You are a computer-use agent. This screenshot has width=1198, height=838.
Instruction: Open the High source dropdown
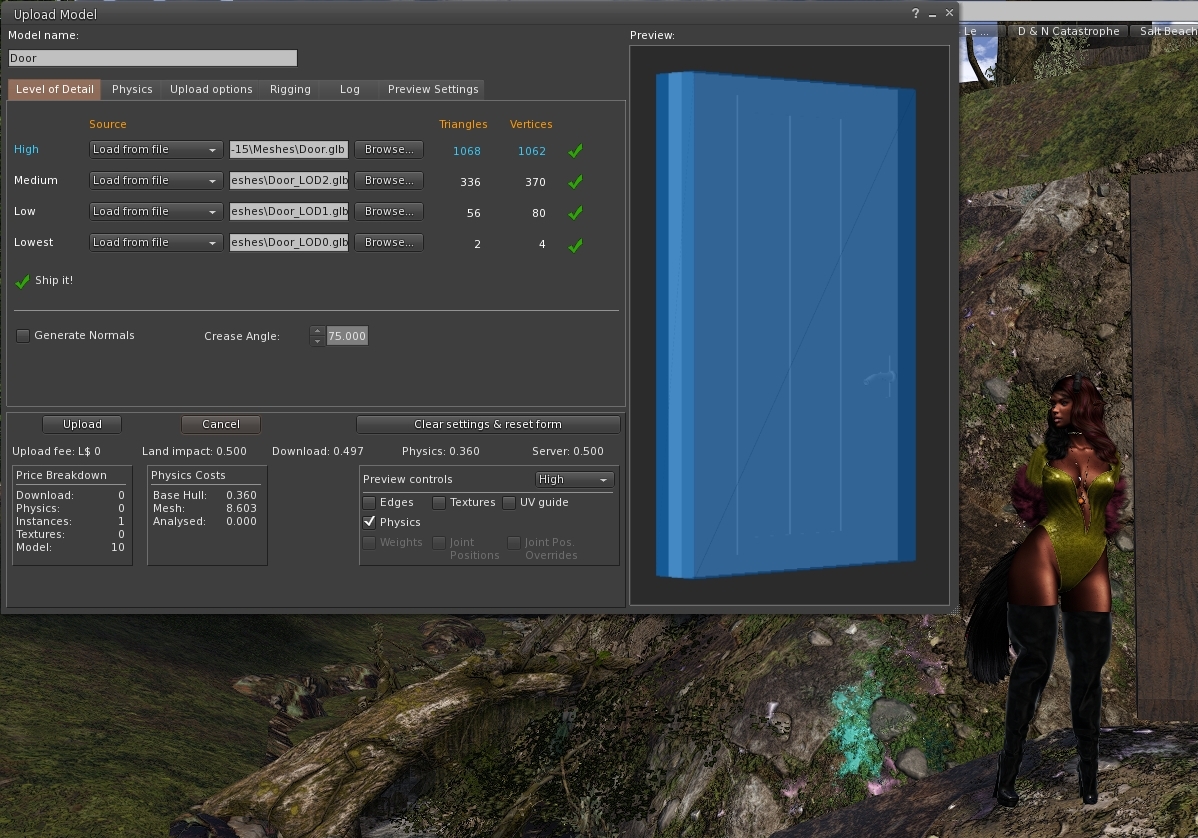pyautogui.click(x=155, y=150)
